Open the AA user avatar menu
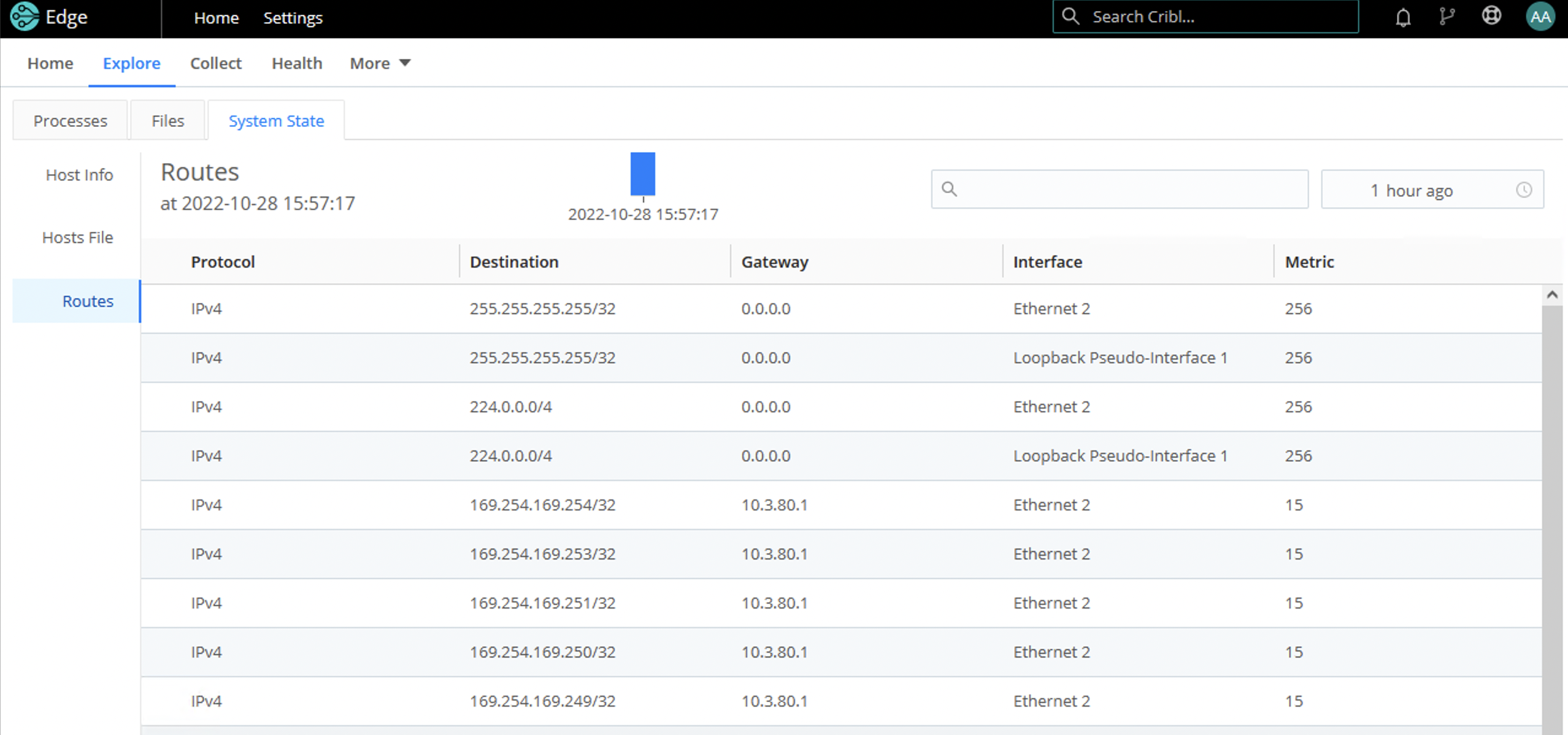This screenshot has width=1568, height=735. coord(1540,17)
